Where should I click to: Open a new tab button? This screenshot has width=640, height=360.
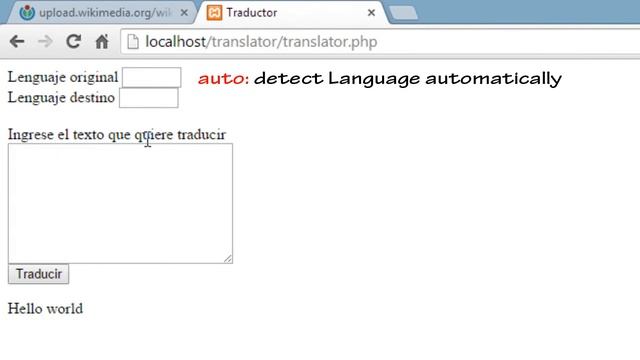click(x=403, y=13)
